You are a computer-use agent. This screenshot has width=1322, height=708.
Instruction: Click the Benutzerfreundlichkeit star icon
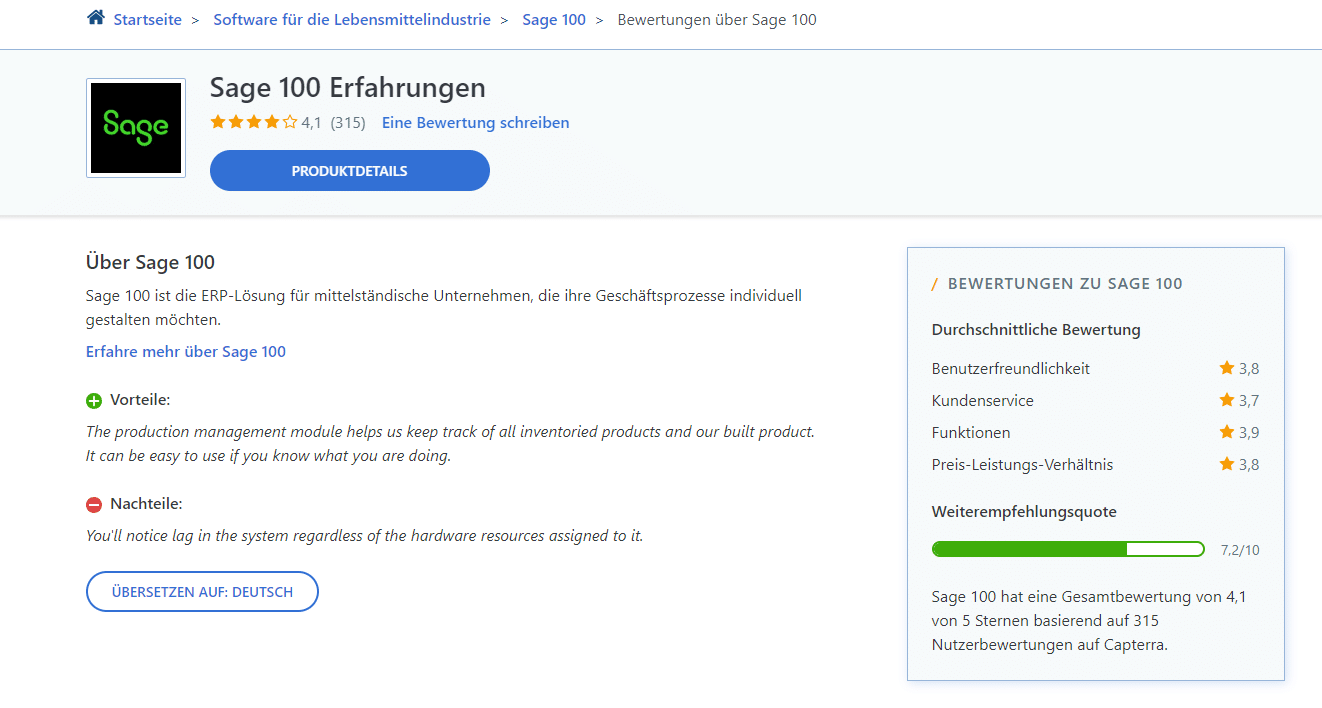coord(1227,368)
